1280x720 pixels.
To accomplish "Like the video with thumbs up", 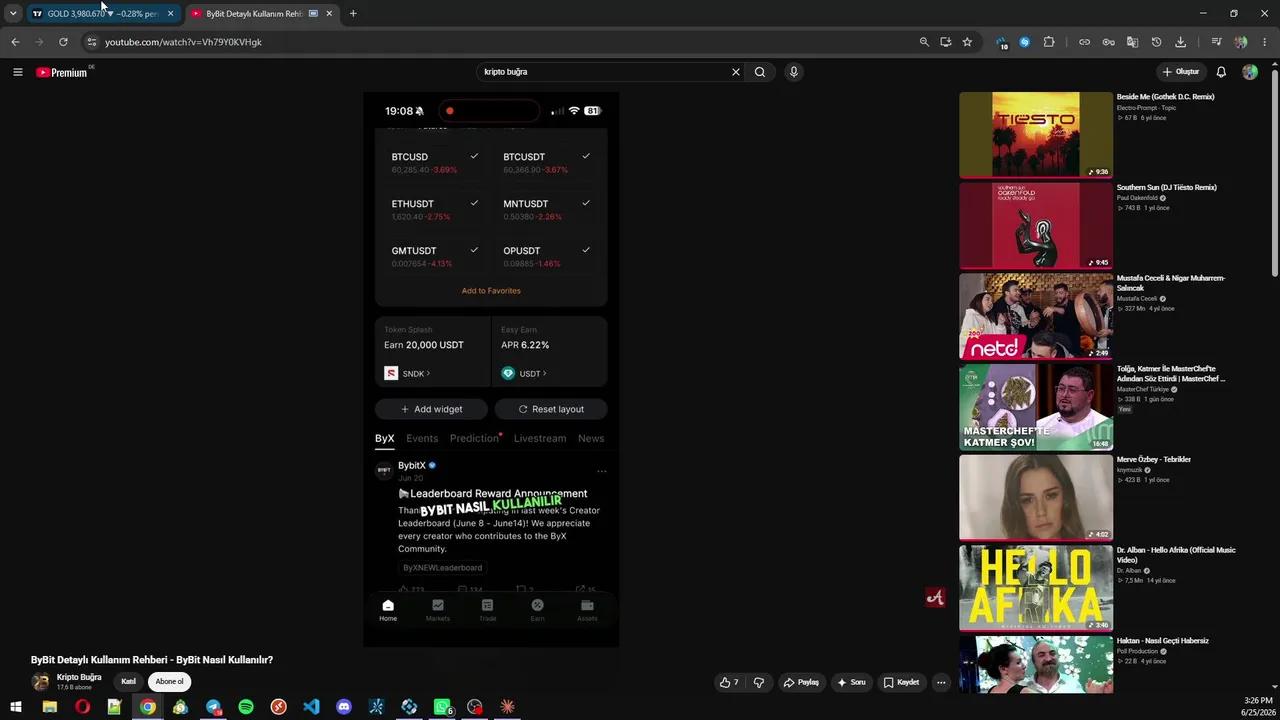I will [729, 682].
